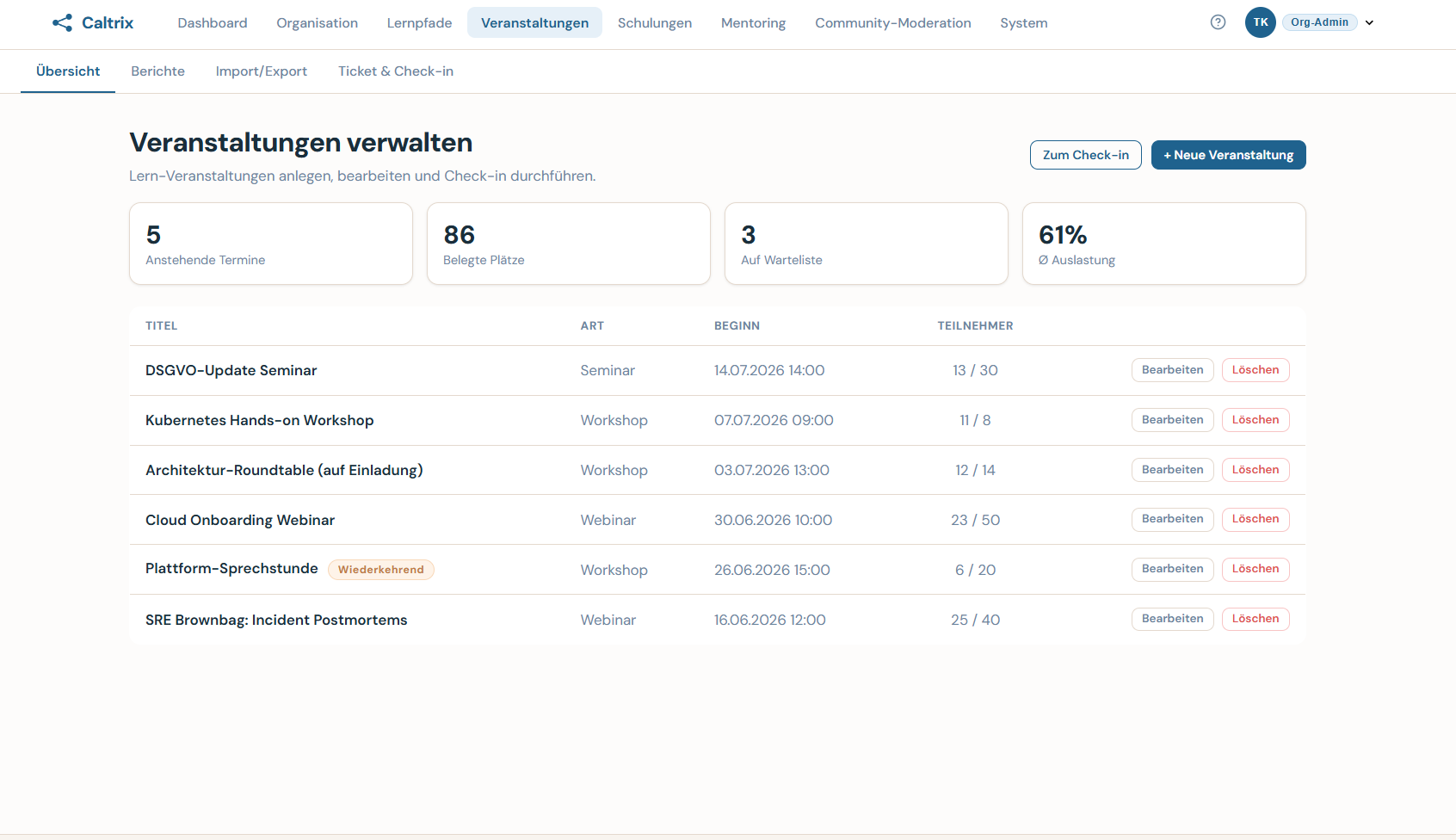
Task: Click the TEILNEHMER column header
Action: [975, 326]
